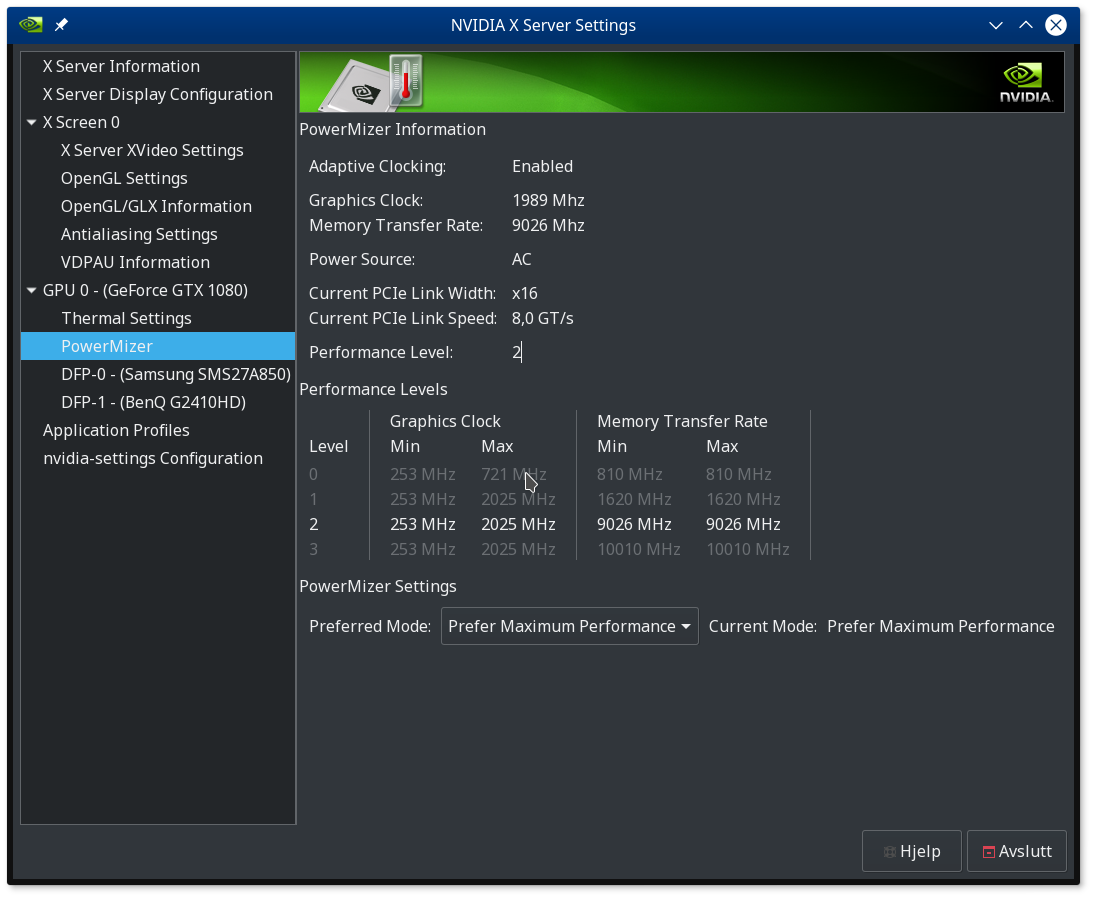Screen dimensions: 1093x898
Task: Click the Avslutt button to quit
Action: [x=1016, y=851]
